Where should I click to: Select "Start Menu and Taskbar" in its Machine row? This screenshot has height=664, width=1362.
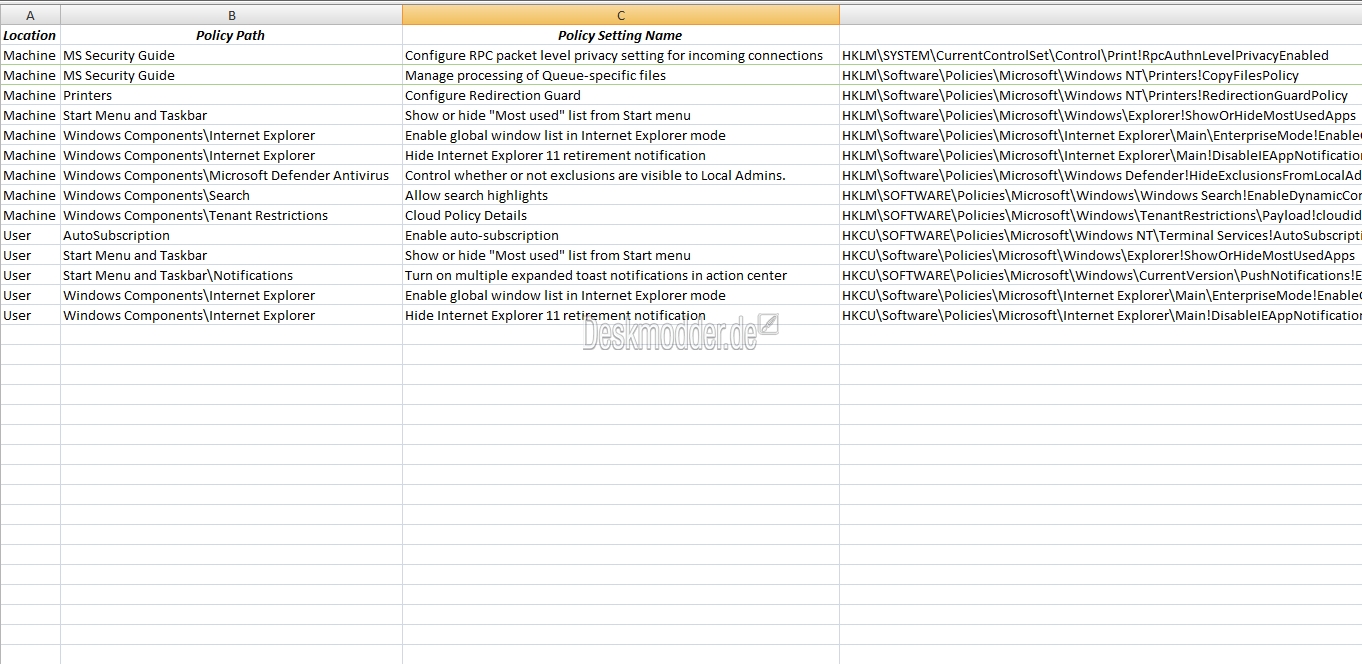point(231,115)
